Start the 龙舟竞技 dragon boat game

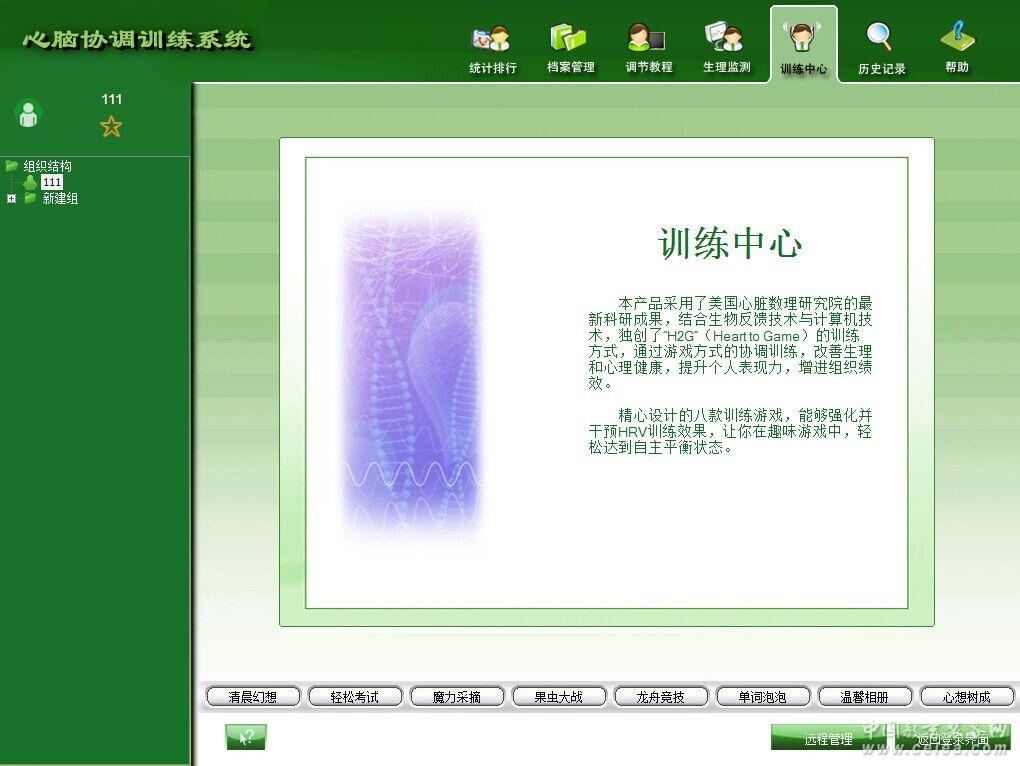tap(660, 697)
